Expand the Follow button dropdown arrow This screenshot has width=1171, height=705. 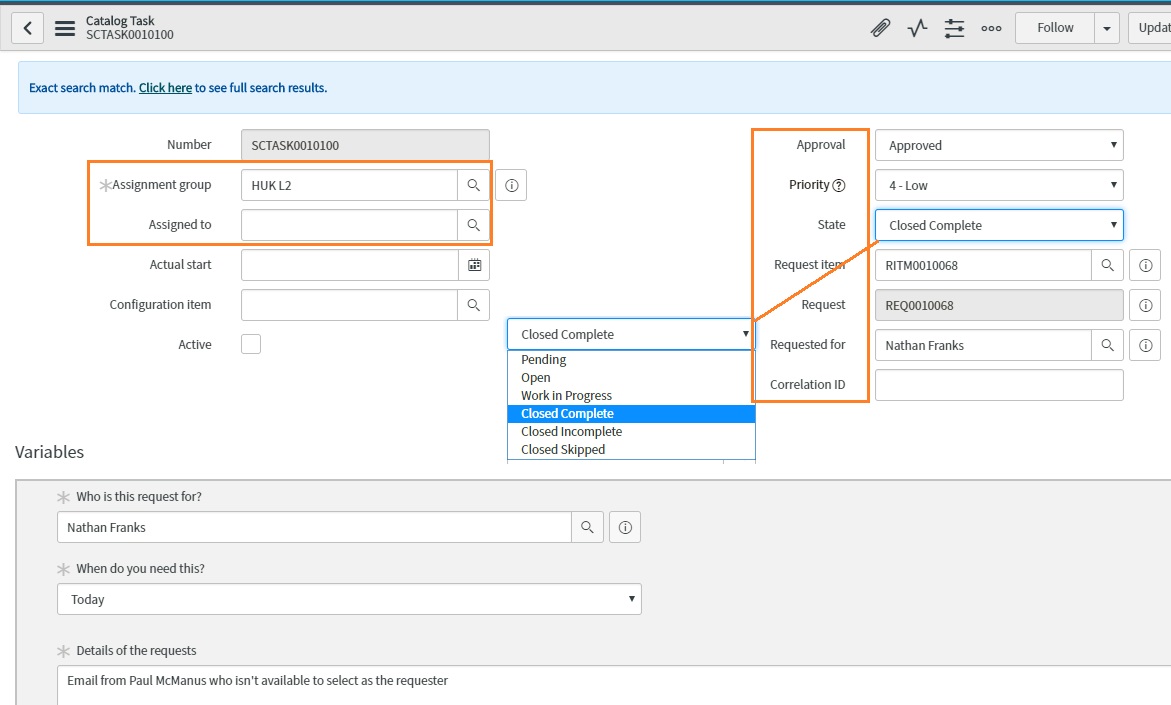(x=1107, y=28)
